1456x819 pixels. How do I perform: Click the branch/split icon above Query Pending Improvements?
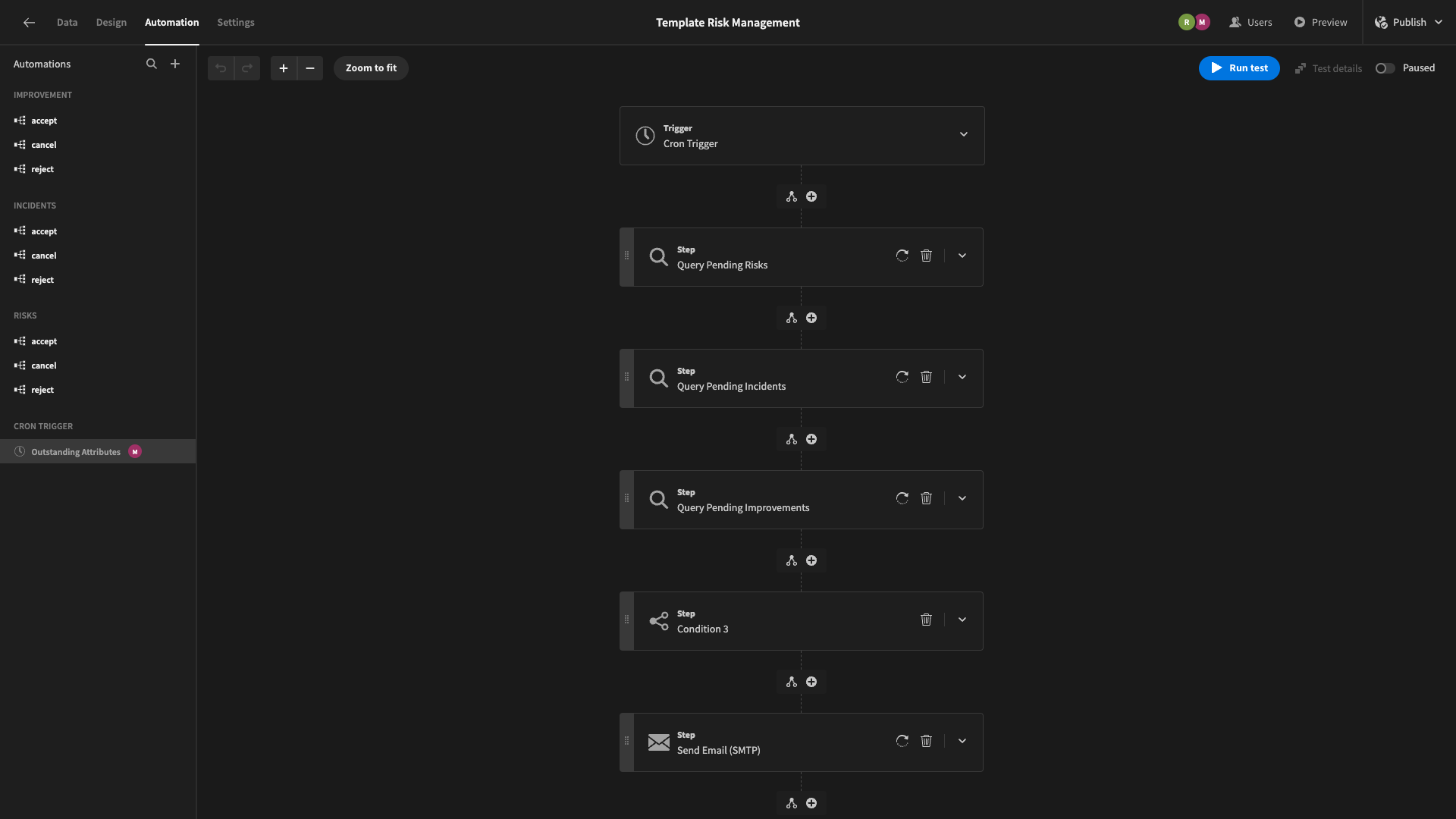(791, 440)
